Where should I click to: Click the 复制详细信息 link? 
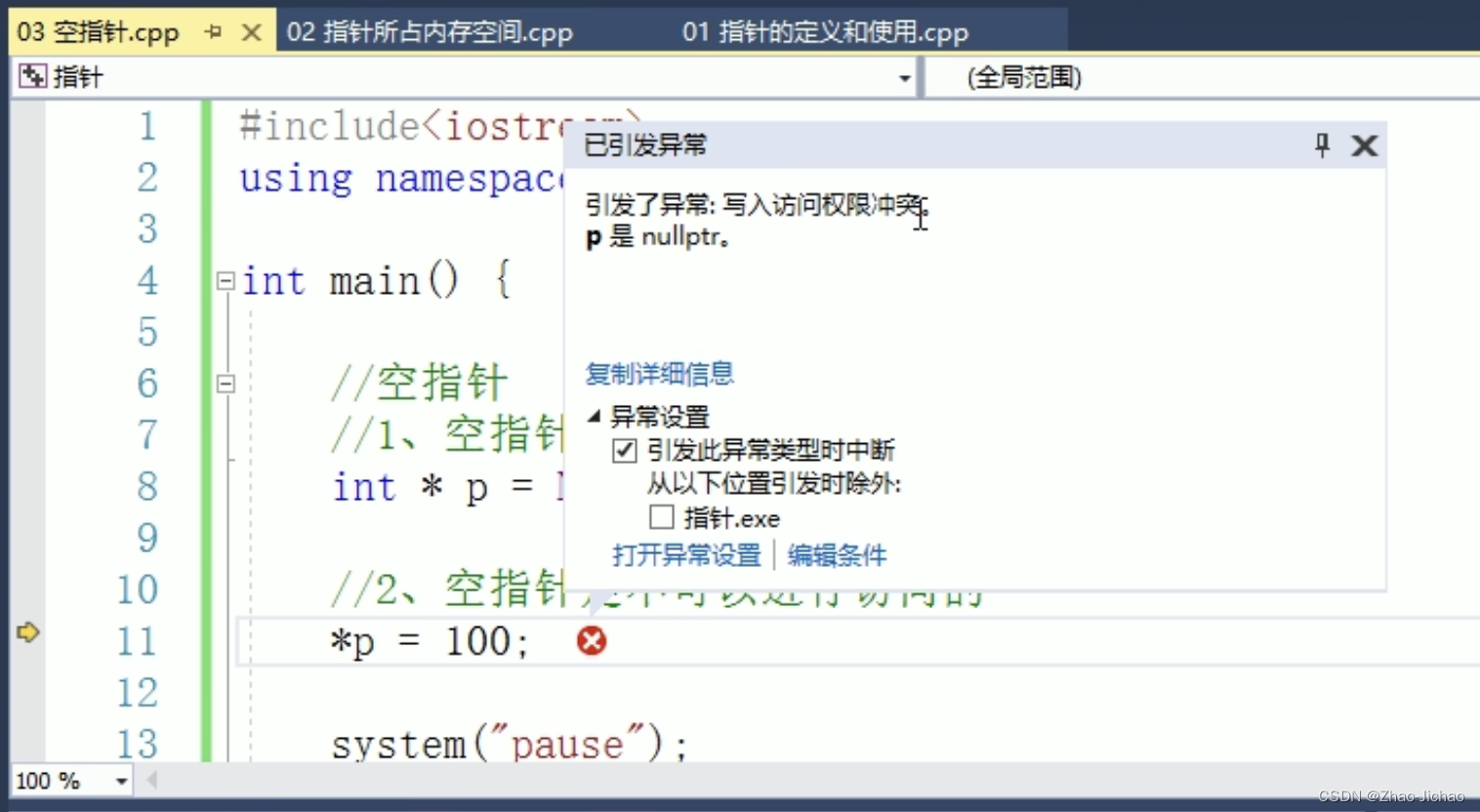coord(660,374)
